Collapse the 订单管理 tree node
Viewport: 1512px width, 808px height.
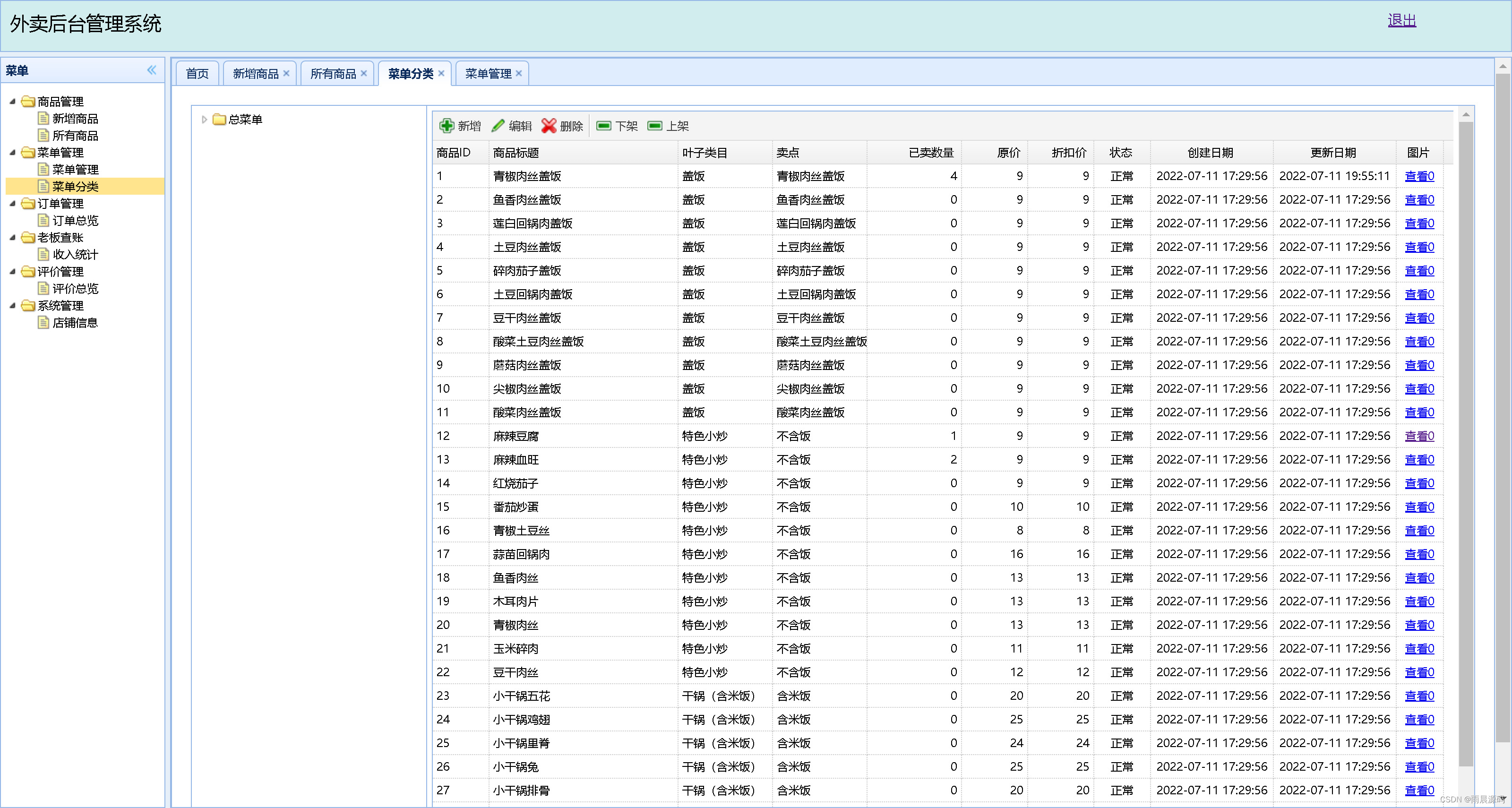coord(12,204)
